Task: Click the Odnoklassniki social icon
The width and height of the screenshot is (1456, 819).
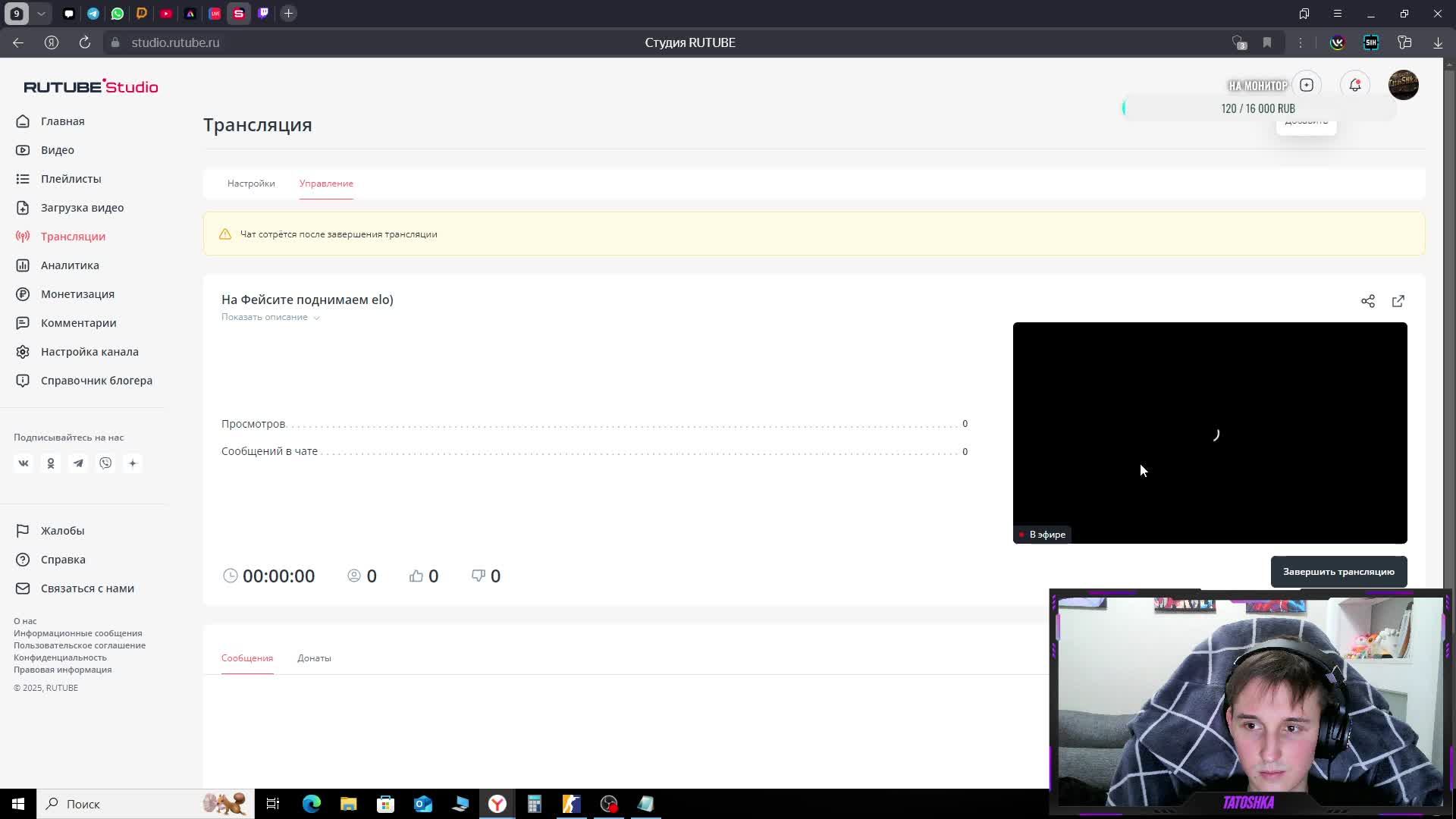Action: (x=51, y=463)
